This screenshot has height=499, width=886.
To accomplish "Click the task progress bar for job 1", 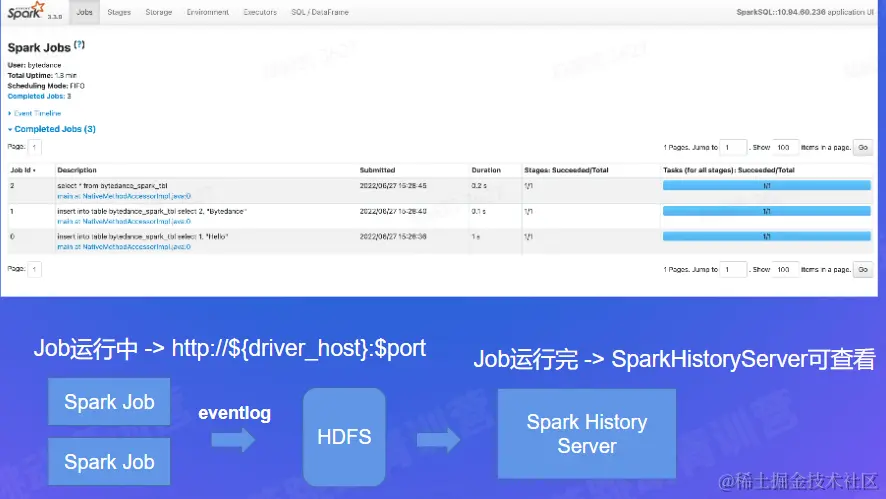I will click(766, 211).
